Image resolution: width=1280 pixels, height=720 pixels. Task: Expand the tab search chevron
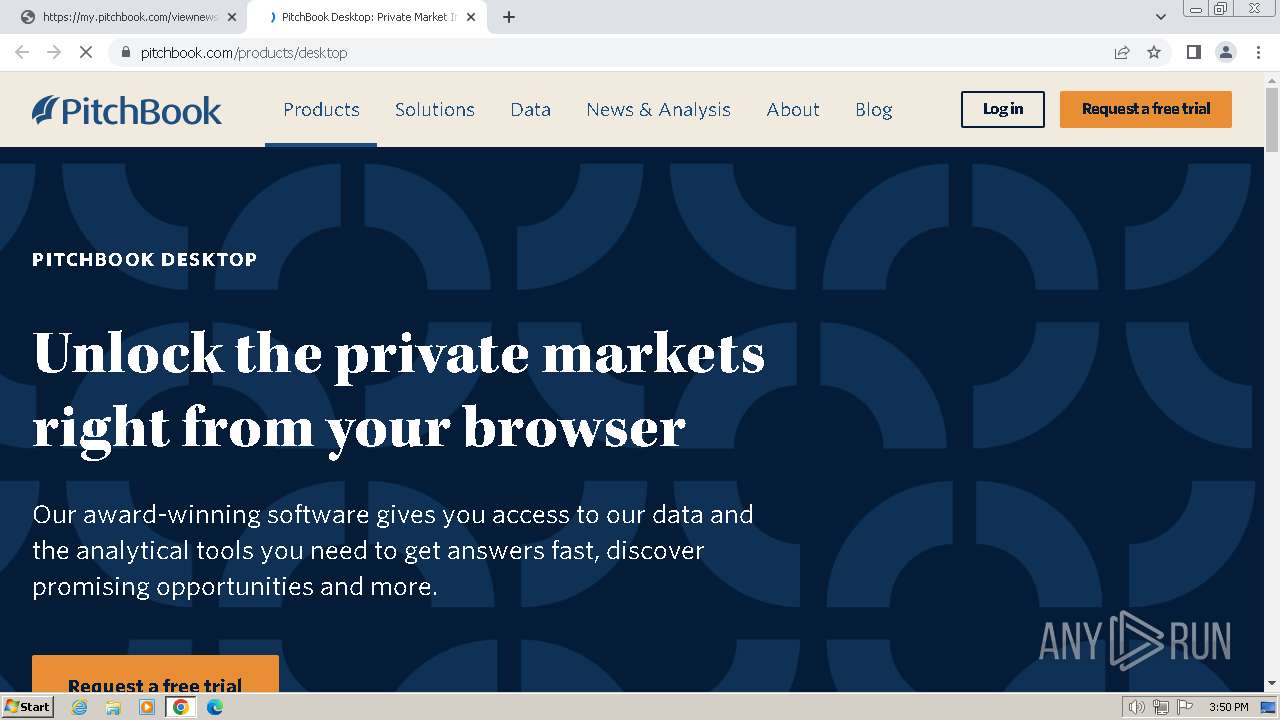click(1161, 17)
